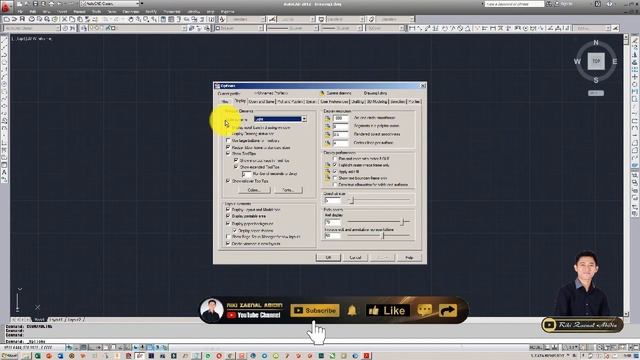
Task: Click the E compass direction on ViewCube
Action: 615,61
